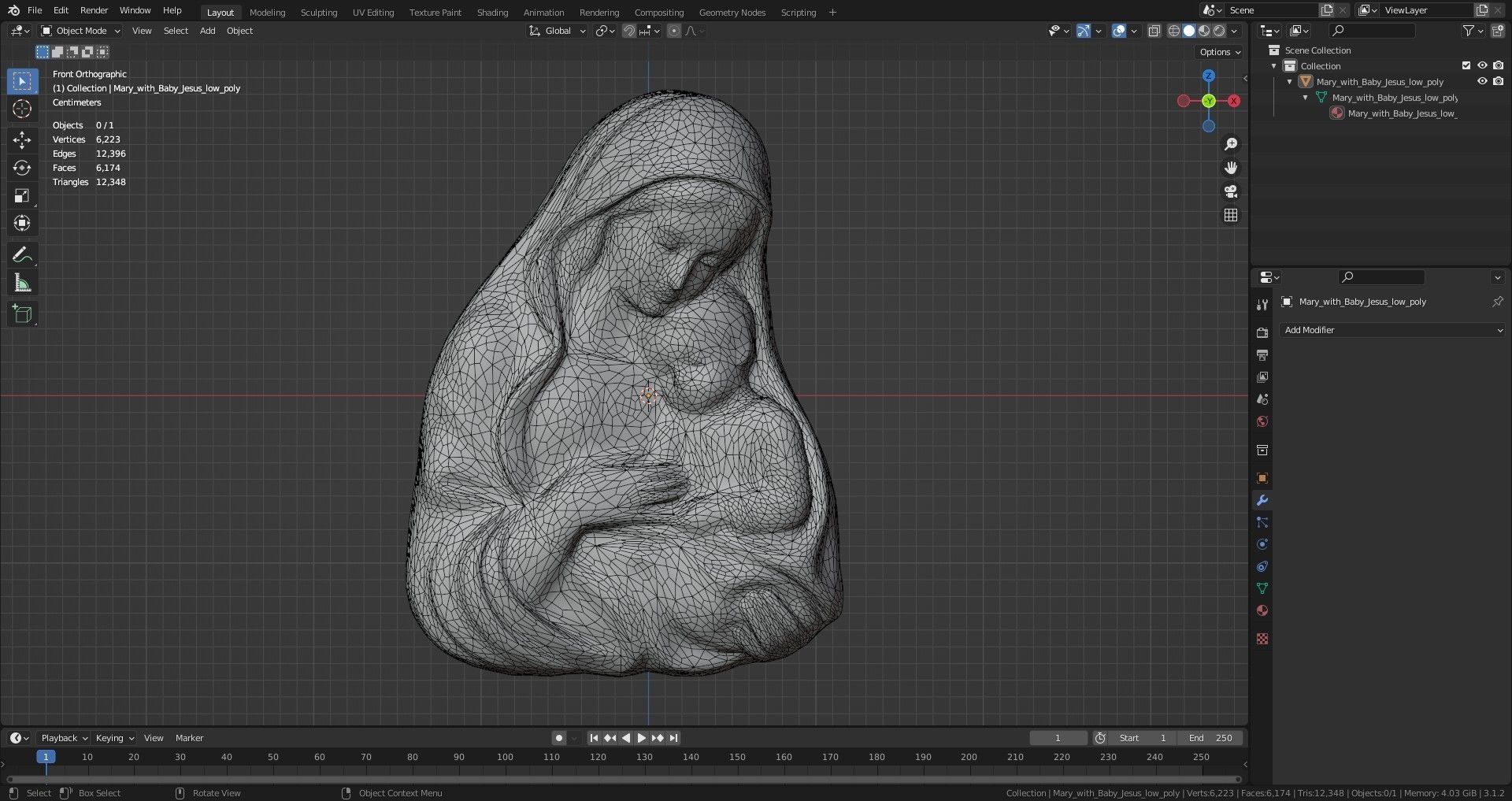Select the Select Box tool
Screen dimensions: 1512x801
22,81
